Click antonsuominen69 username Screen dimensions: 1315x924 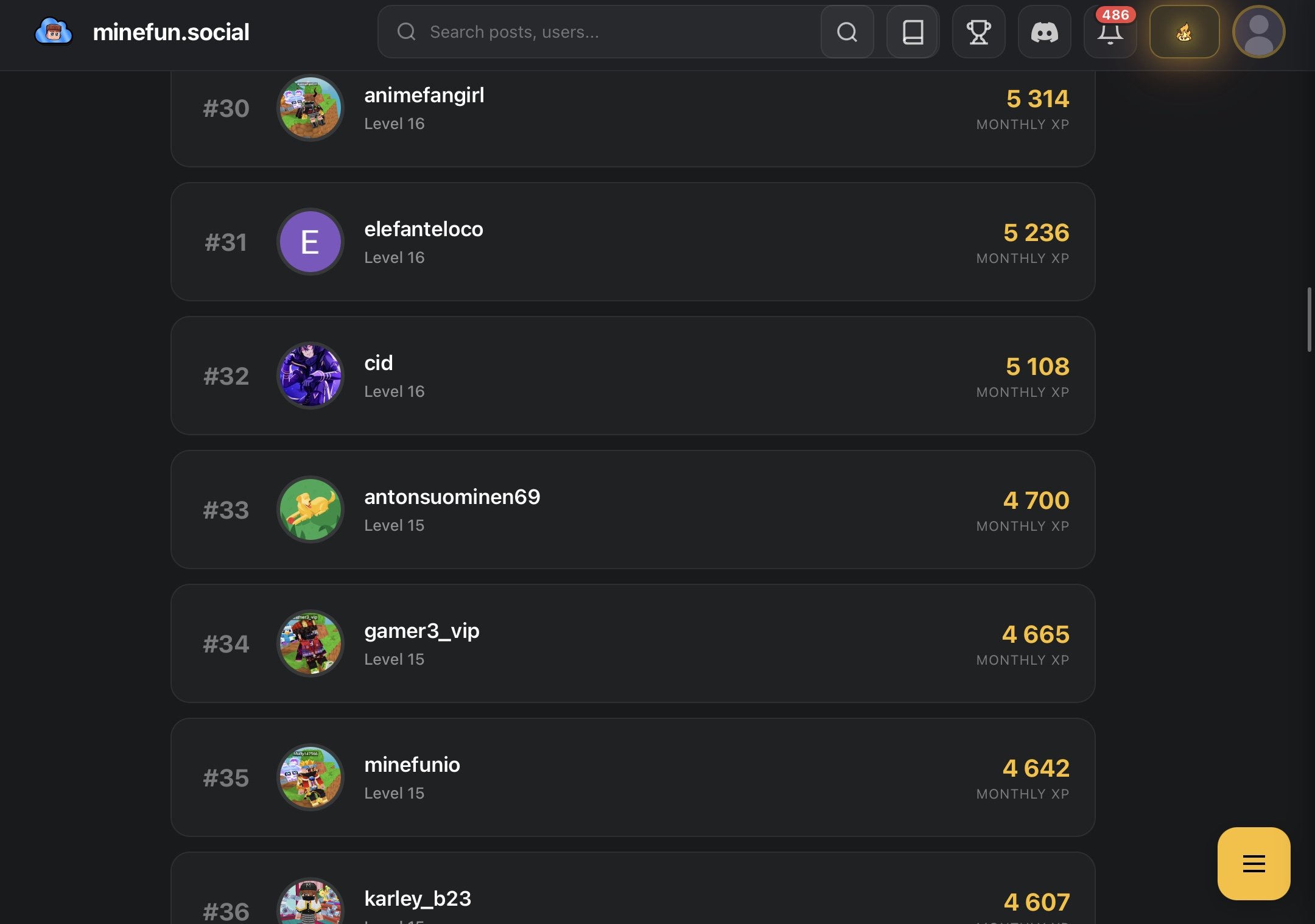pos(452,497)
